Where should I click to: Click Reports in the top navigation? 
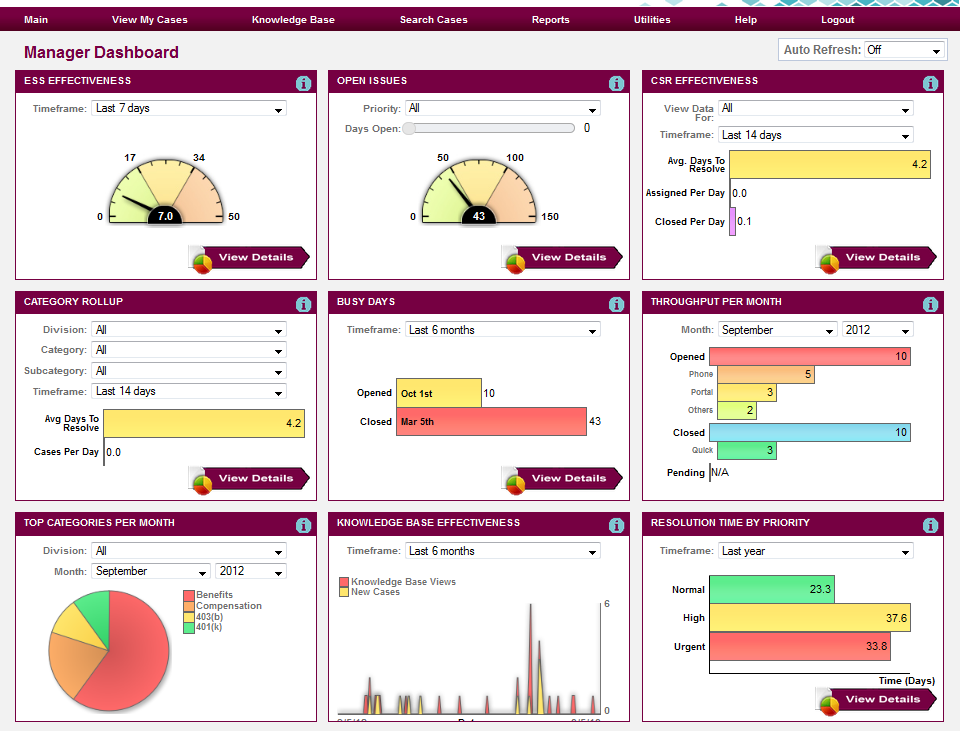click(x=550, y=20)
